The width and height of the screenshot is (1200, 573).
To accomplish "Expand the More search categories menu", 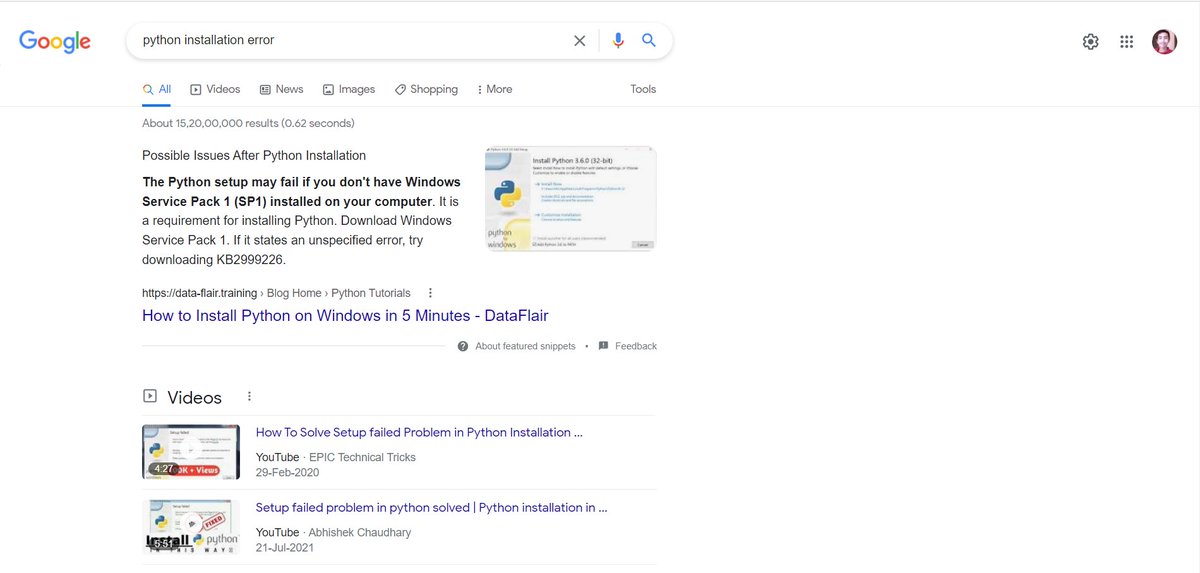I will pos(494,89).
